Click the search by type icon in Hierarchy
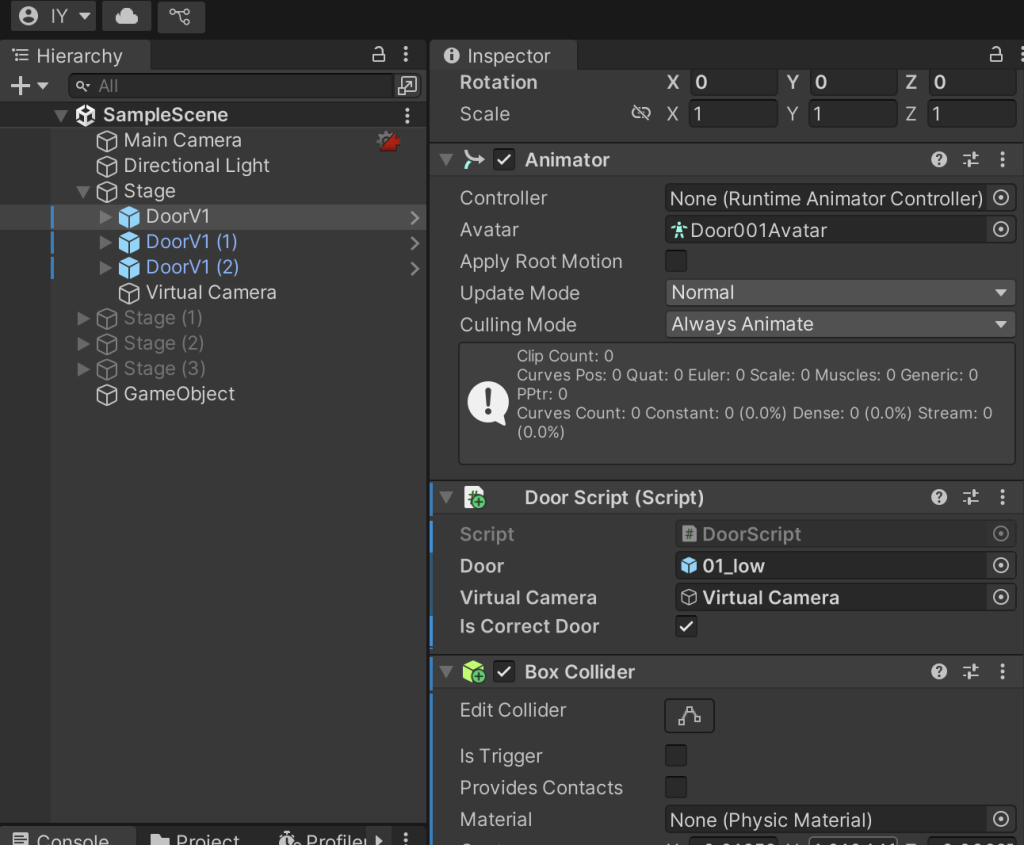This screenshot has width=1024, height=845. [x=407, y=86]
